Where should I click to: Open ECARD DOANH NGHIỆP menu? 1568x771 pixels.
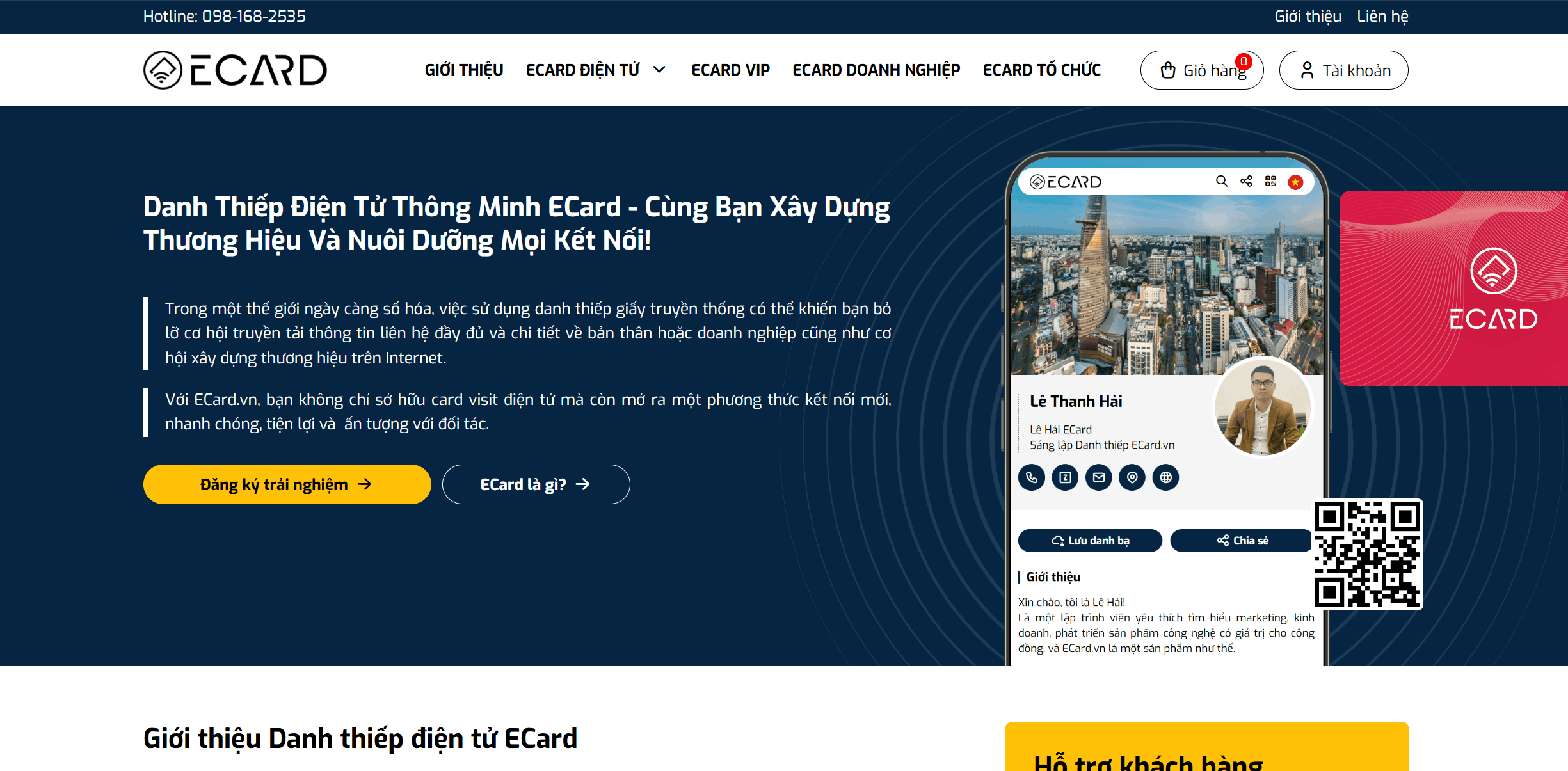coord(876,70)
